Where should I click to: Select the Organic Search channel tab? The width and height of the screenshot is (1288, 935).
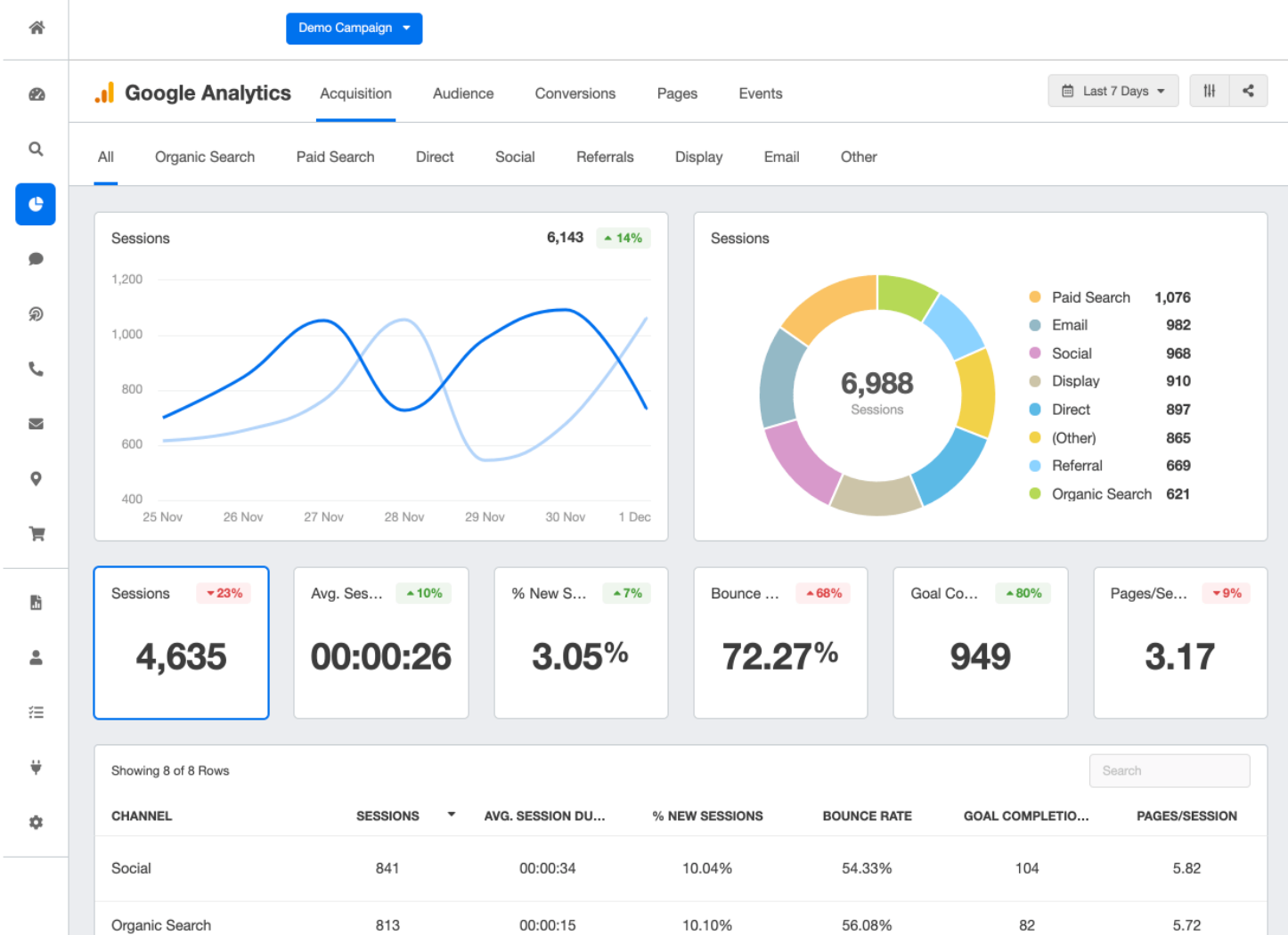[205, 157]
